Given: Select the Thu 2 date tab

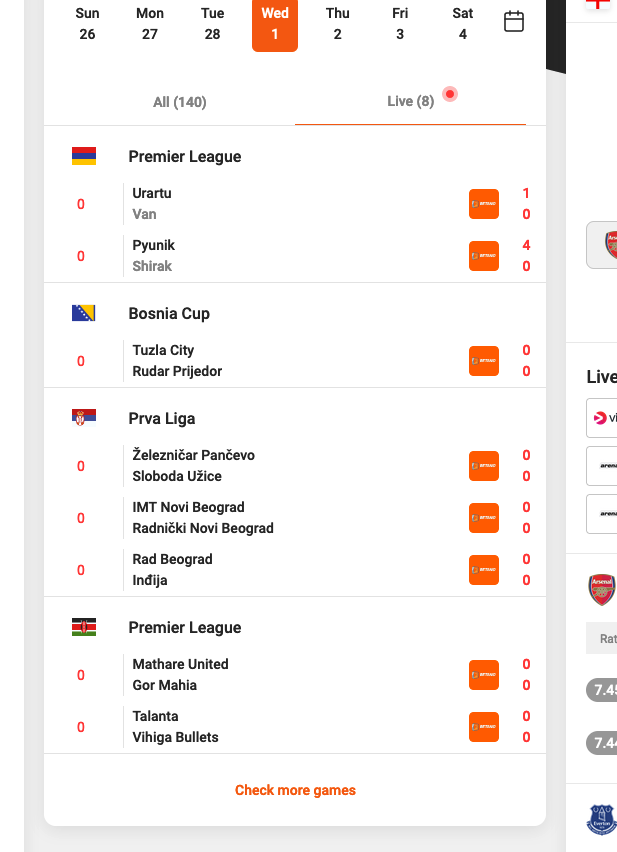Looking at the screenshot, I should 337,24.
